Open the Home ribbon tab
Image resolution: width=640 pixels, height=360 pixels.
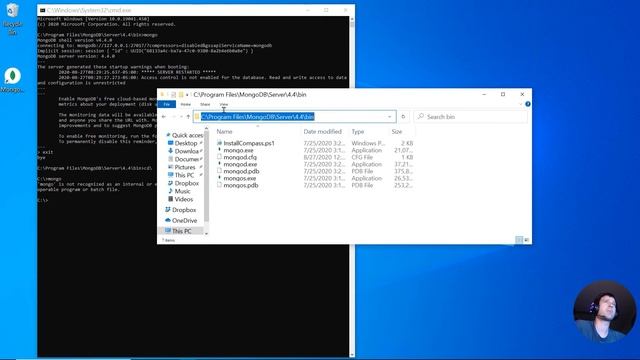[186, 104]
